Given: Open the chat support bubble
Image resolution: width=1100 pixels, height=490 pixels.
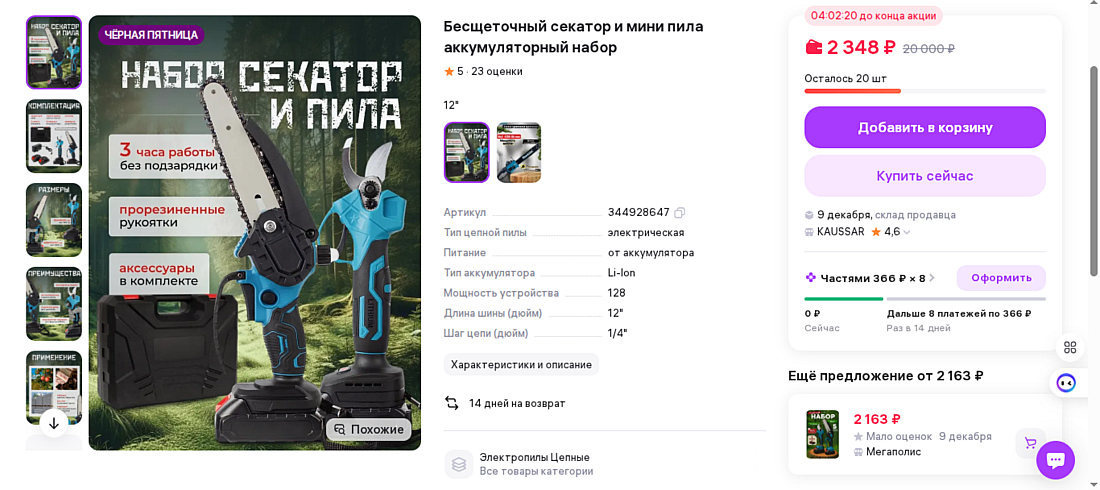Looking at the screenshot, I should coord(1055,460).
